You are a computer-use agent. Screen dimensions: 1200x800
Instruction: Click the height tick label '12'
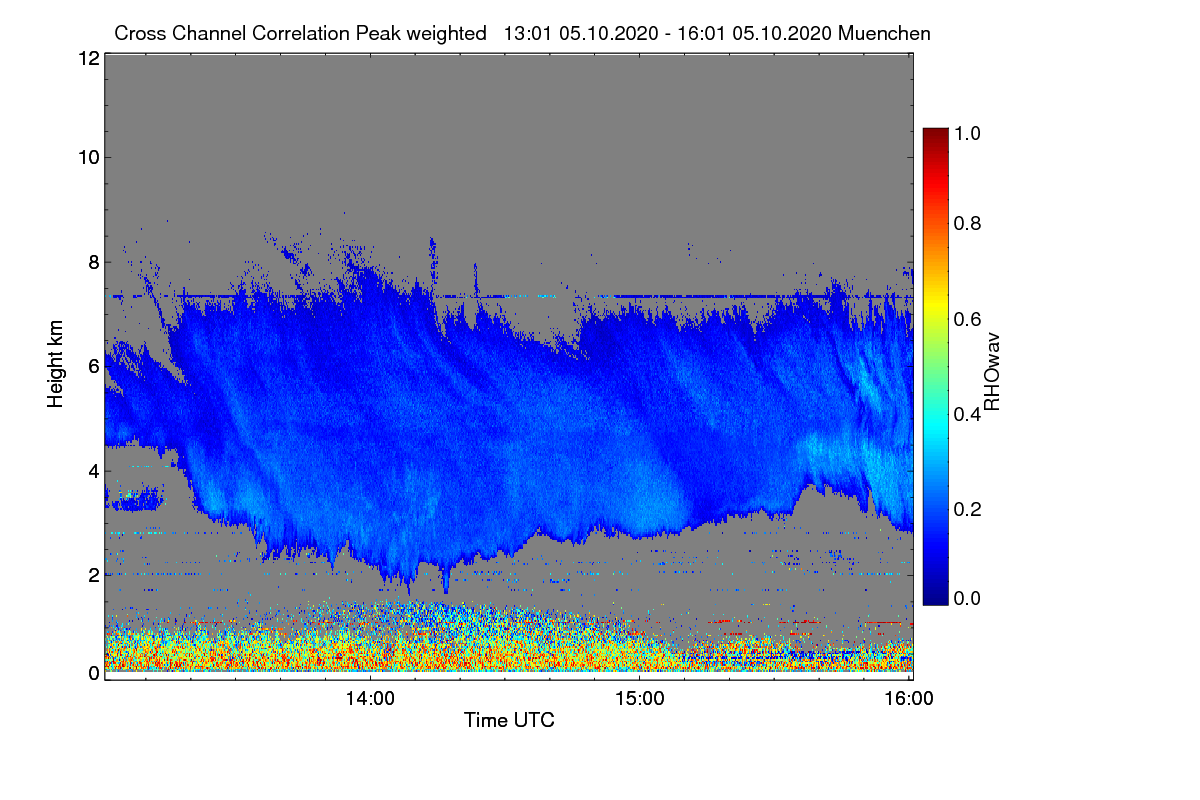pos(88,58)
